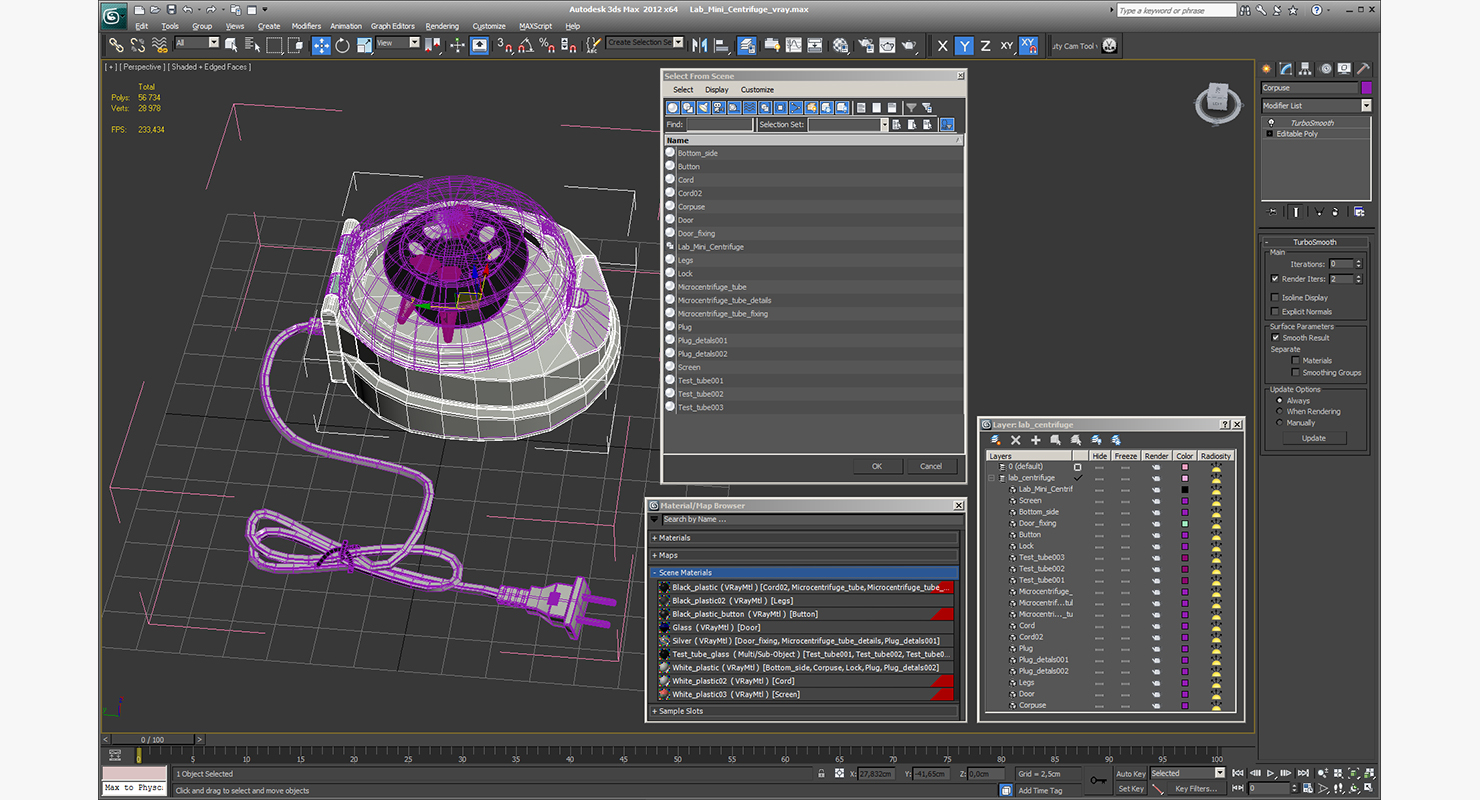
Task: Toggle the Angle Snap tool
Action: [526, 45]
